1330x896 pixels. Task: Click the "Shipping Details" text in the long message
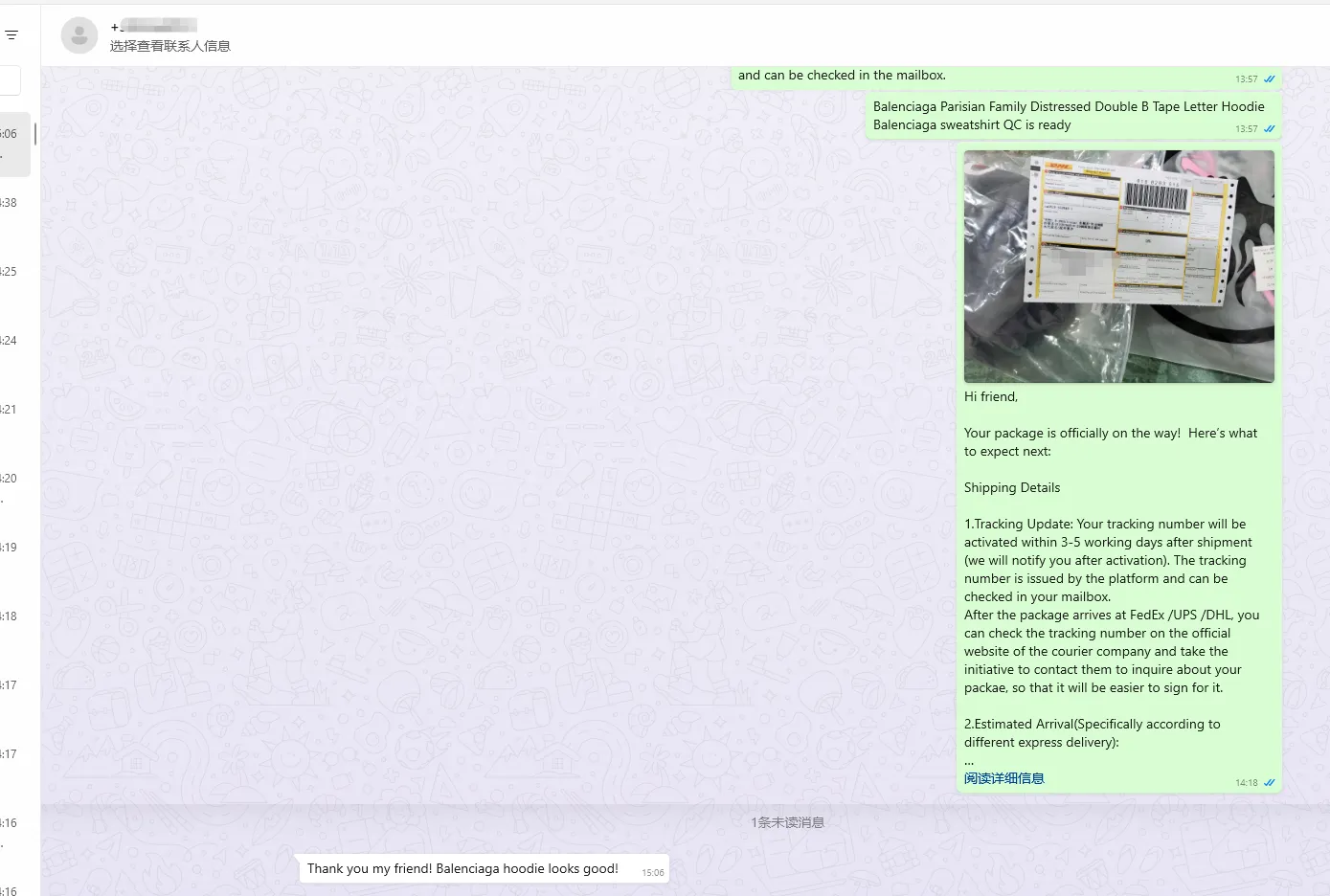(x=1012, y=487)
